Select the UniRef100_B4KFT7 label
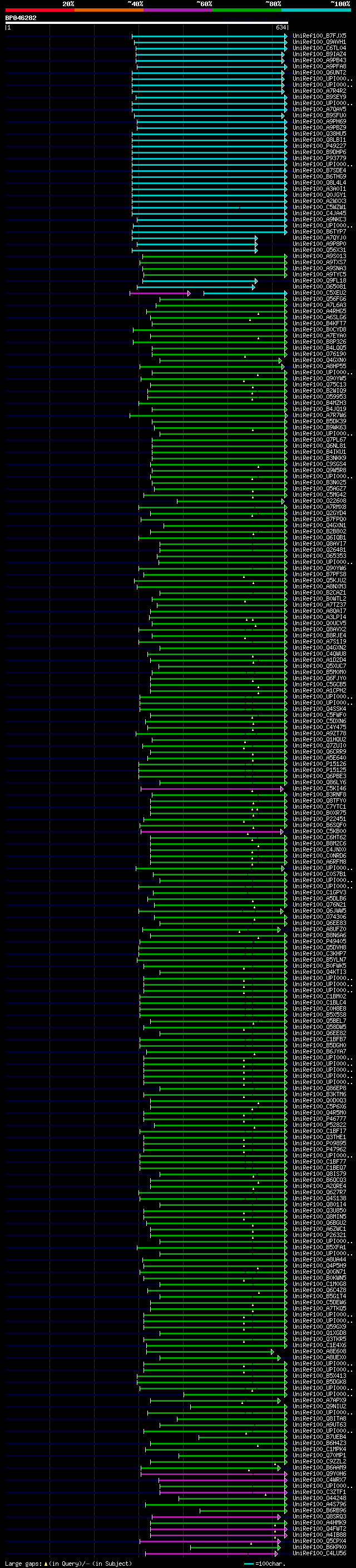 click(x=319, y=324)
